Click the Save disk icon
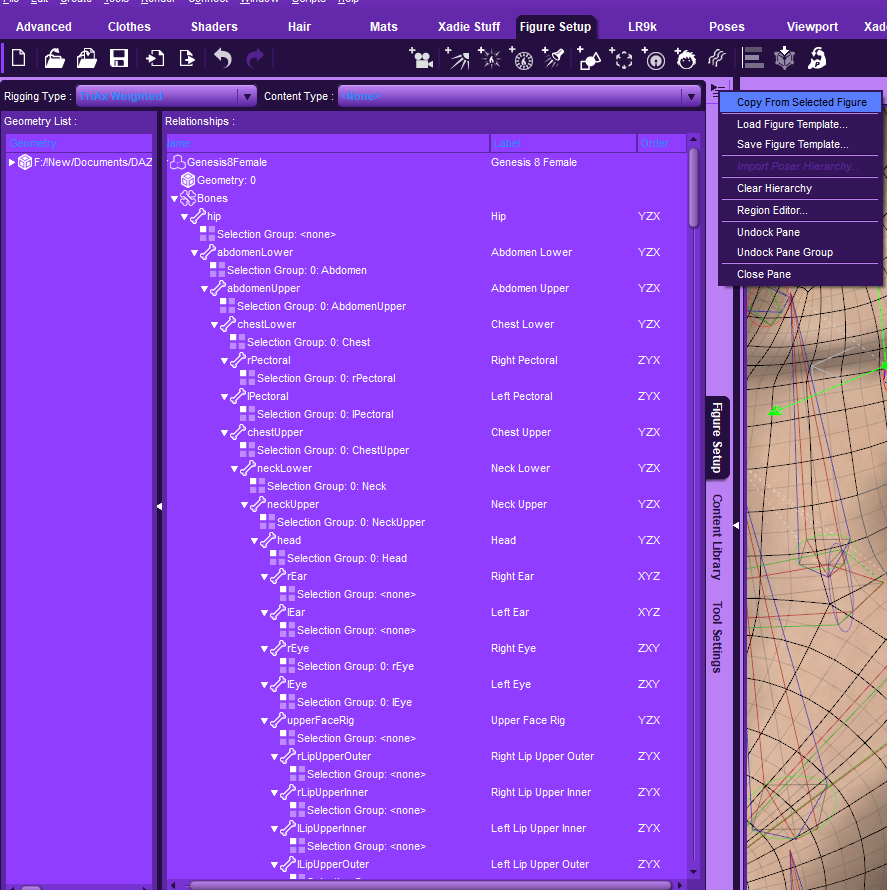This screenshot has height=890, width=887. [x=118, y=59]
